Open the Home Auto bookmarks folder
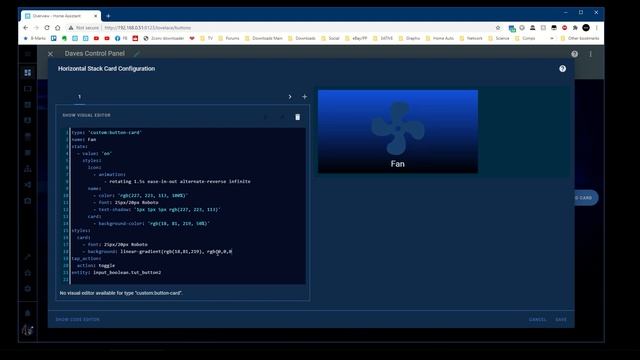640x360 pixels. (x=440, y=38)
